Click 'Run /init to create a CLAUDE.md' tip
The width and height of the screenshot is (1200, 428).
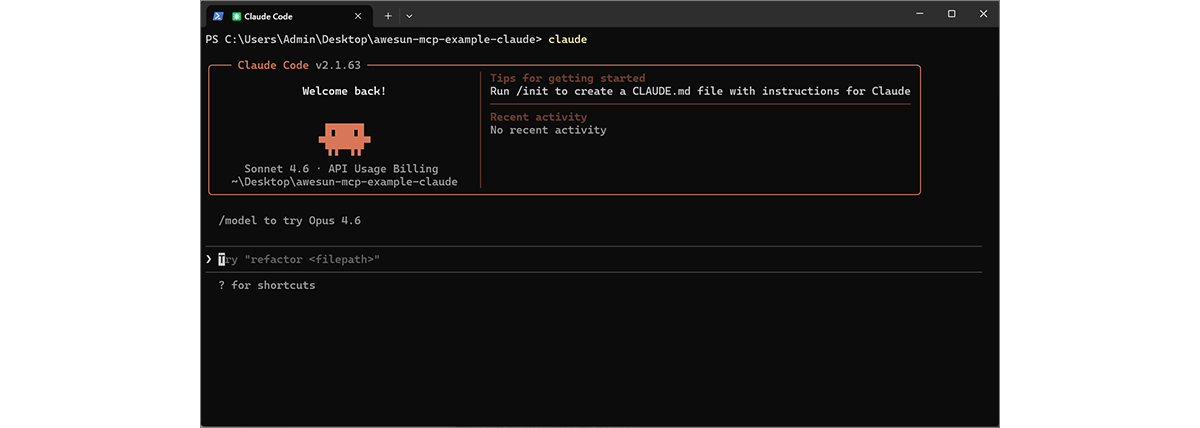[x=700, y=91]
